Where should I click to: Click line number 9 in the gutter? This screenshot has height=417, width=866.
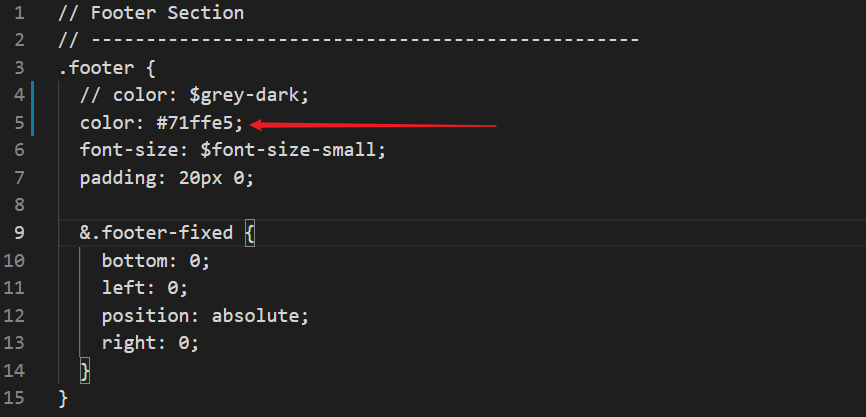click(x=19, y=233)
